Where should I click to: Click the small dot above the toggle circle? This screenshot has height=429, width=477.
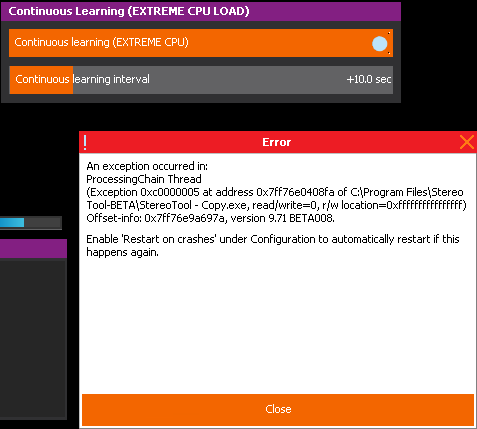pyautogui.click(x=389, y=33)
